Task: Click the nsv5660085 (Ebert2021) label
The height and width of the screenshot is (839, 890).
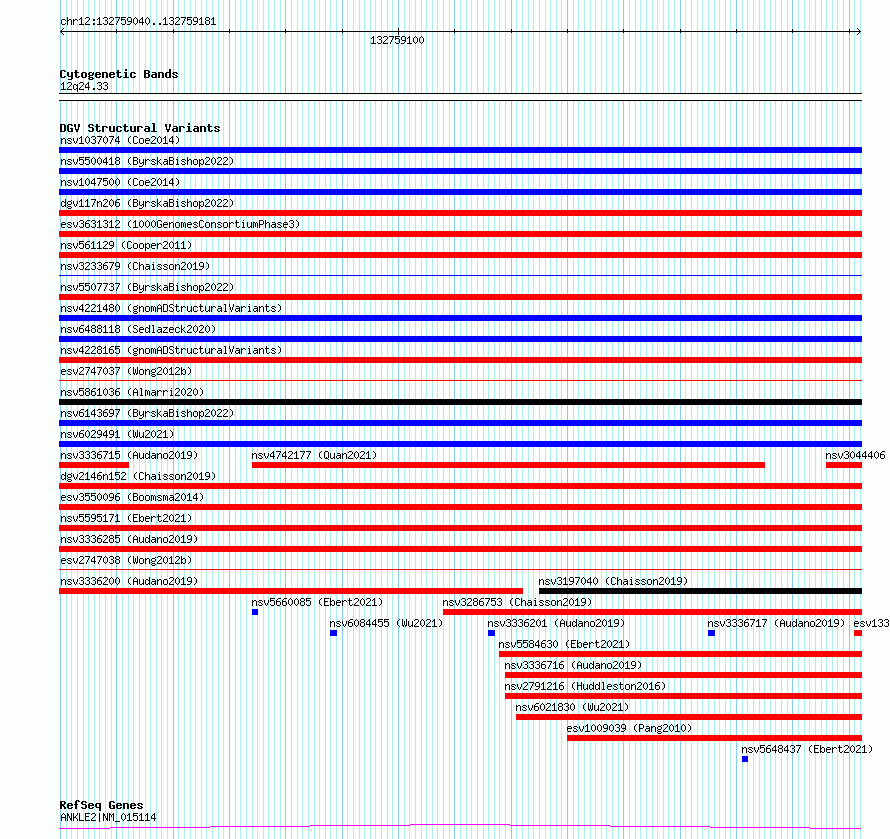Action: [x=317, y=602]
